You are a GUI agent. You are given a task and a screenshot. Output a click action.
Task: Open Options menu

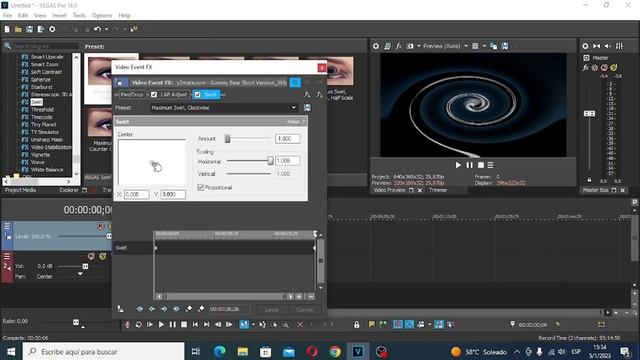coord(102,16)
